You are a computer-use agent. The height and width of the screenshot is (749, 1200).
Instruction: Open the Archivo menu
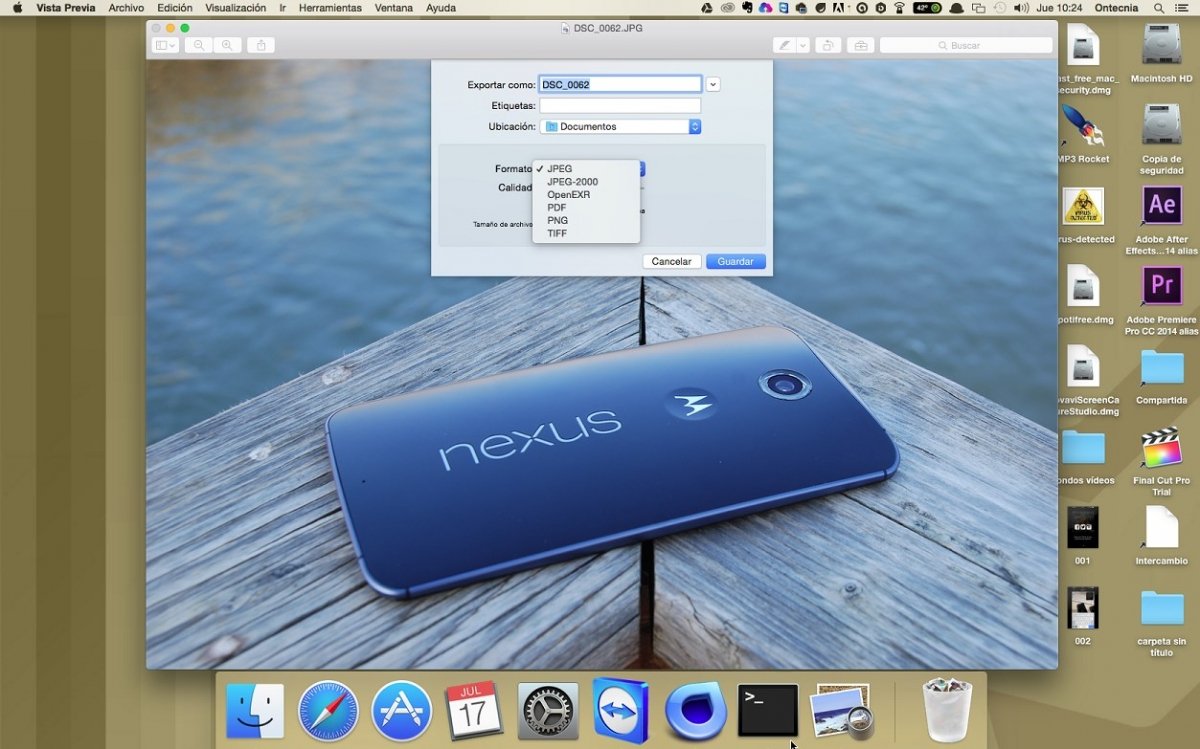coord(126,8)
